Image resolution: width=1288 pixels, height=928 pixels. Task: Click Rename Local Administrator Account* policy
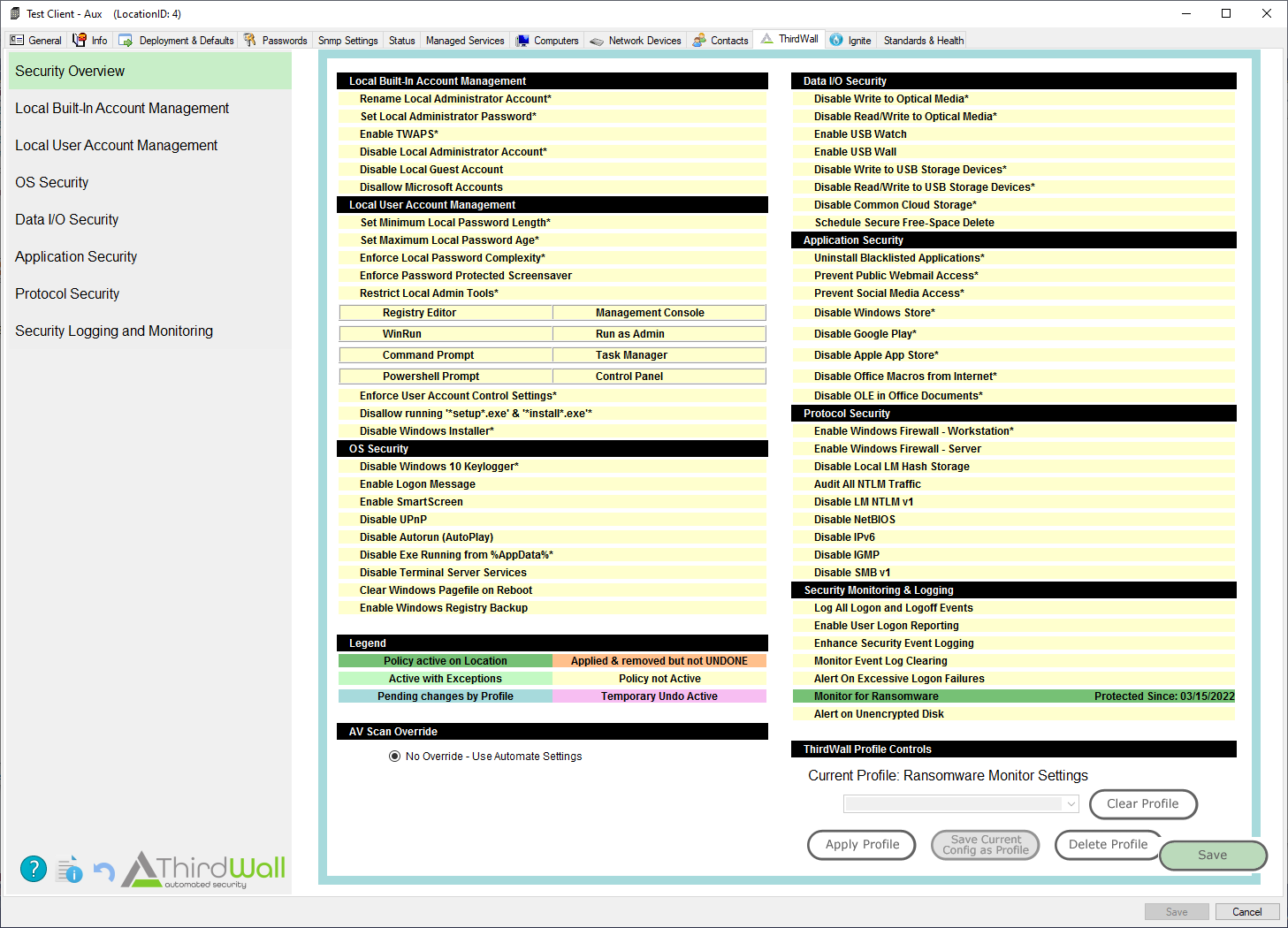point(553,98)
